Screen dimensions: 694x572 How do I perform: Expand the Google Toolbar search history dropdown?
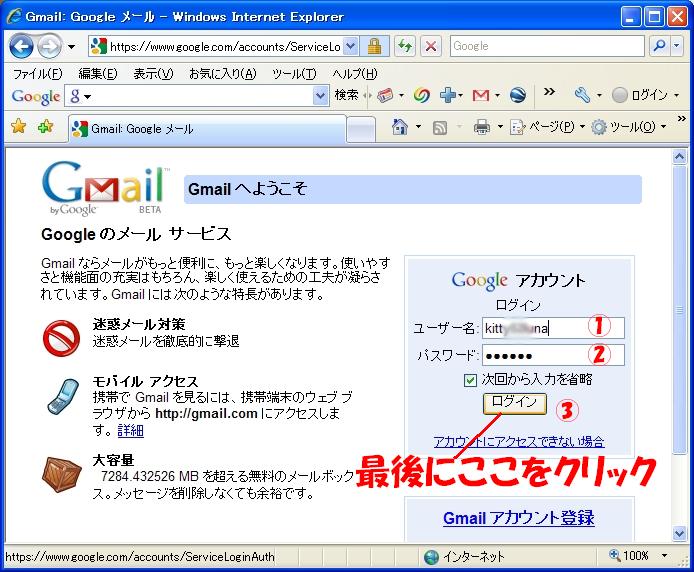point(320,96)
